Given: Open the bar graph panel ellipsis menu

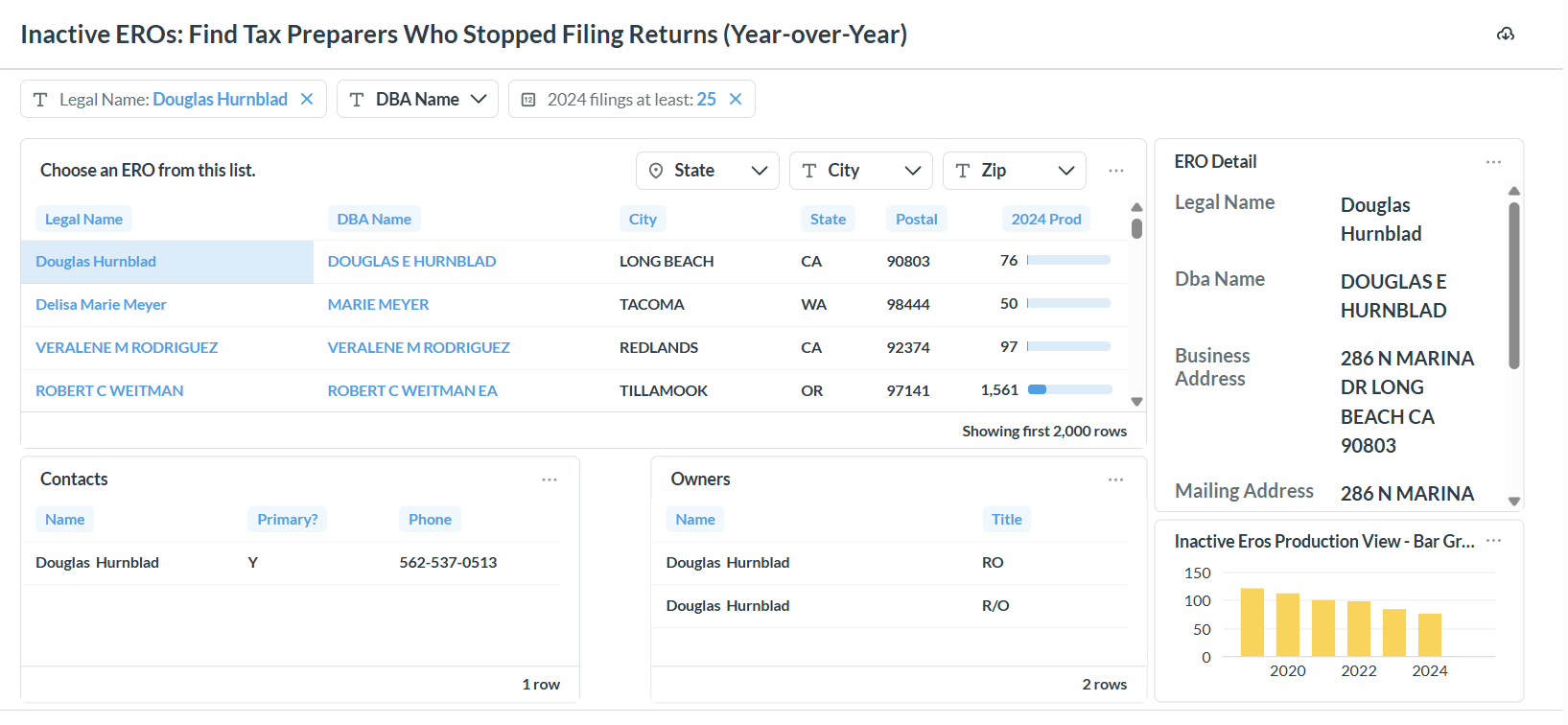Looking at the screenshot, I should click(1494, 541).
